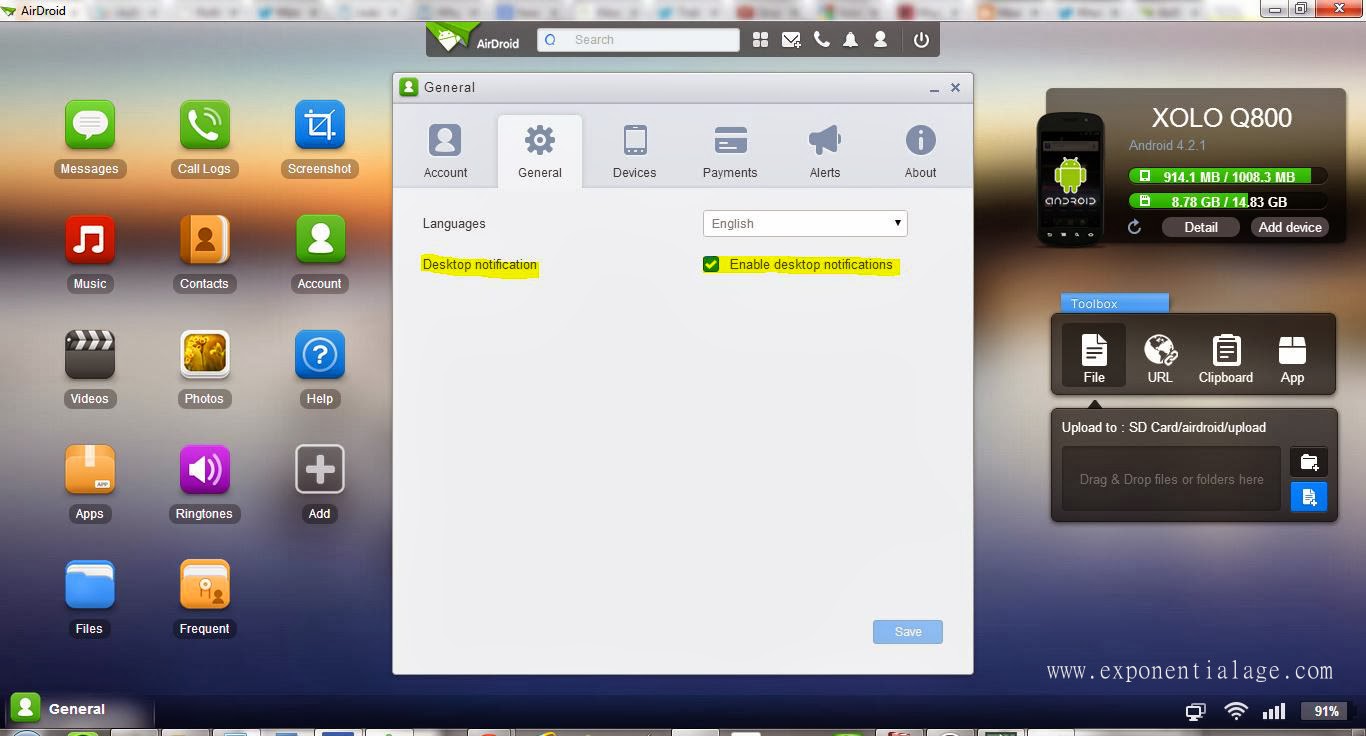Click the signal strength icon
This screenshot has width=1366, height=736.
(x=1273, y=711)
